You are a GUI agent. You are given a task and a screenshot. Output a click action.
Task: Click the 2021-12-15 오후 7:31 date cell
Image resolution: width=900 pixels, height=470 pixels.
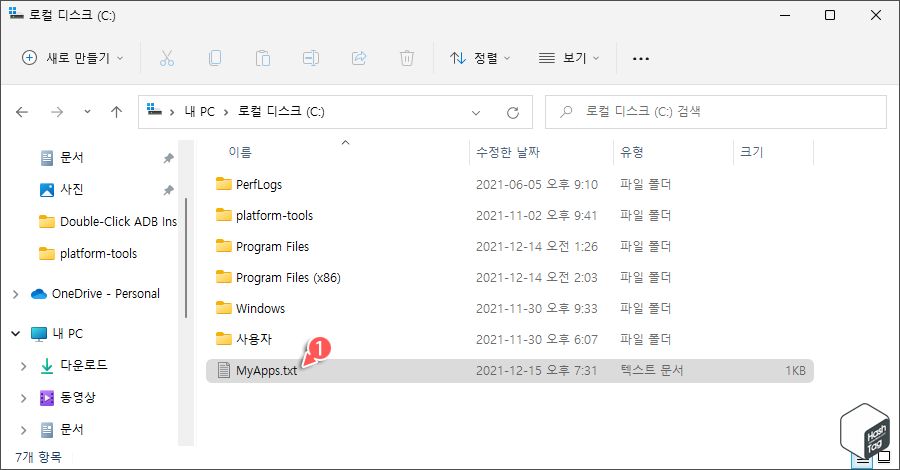(536, 371)
